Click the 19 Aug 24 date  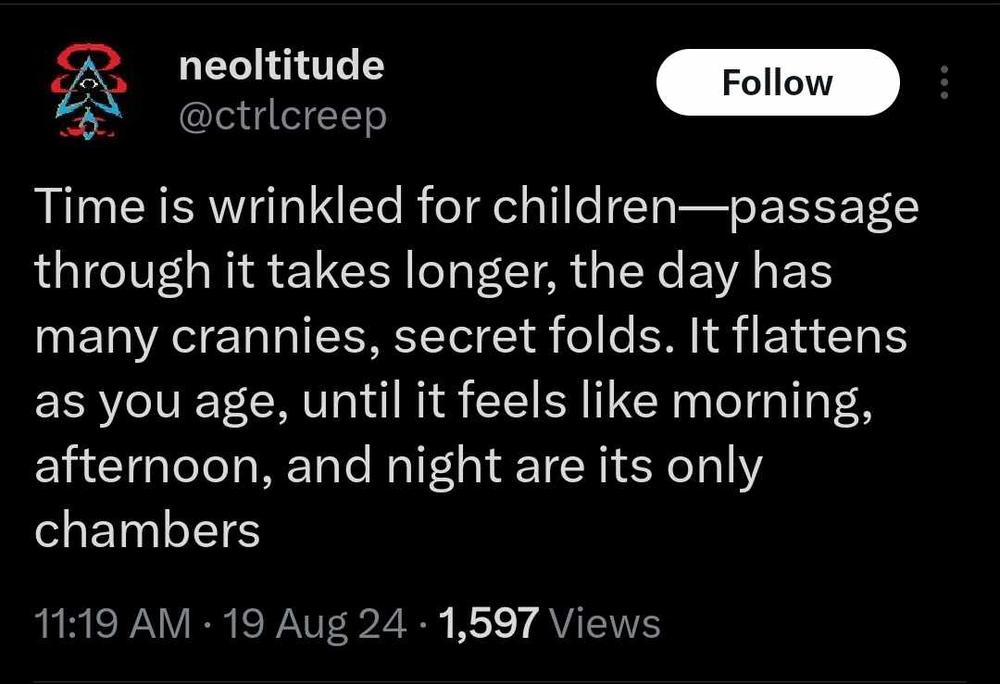click(x=314, y=623)
